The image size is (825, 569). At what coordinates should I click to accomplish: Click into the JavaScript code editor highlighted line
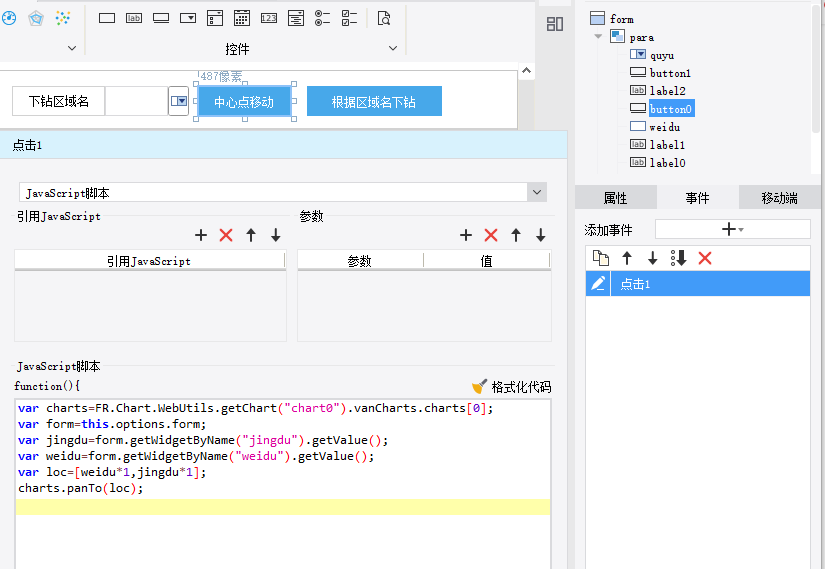[x=283, y=507]
